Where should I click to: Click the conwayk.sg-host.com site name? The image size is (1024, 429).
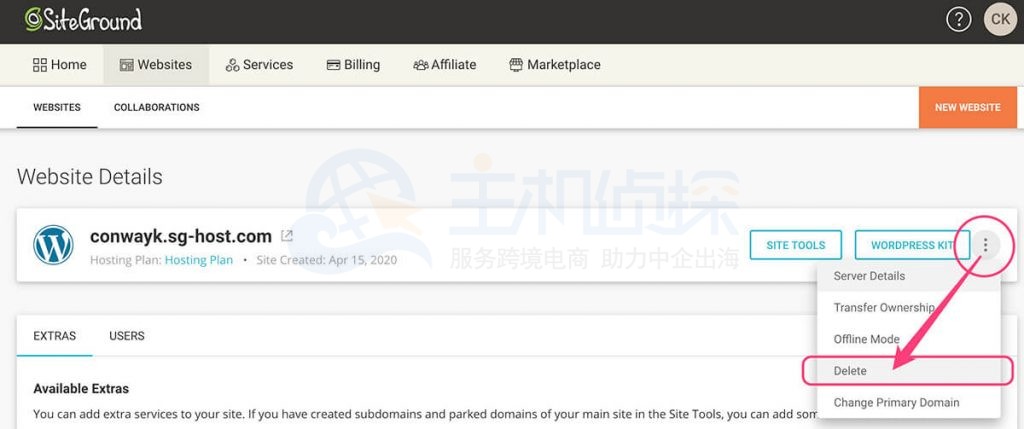pos(181,236)
